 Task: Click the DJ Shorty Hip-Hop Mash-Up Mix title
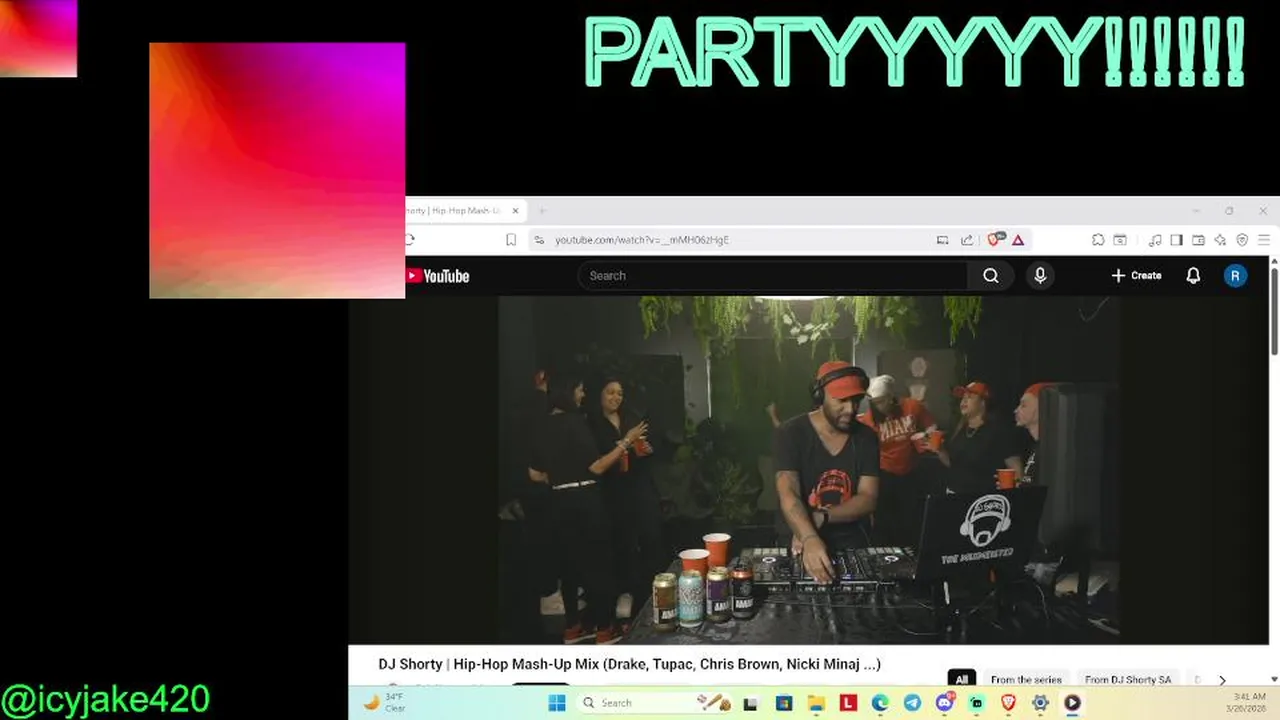[629, 664]
